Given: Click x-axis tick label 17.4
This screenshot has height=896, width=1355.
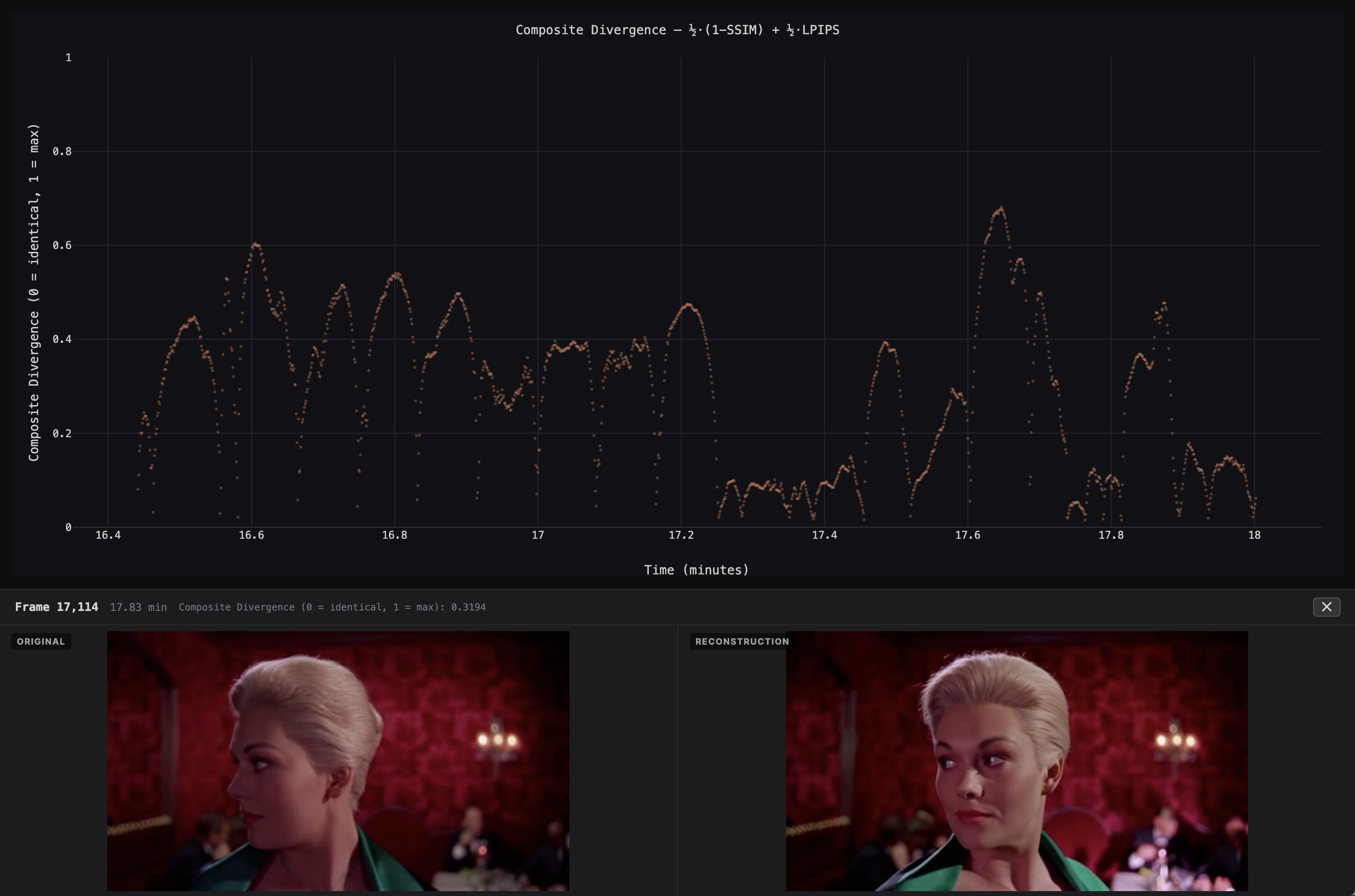Looking at the screenshot, I should point(824,535).
